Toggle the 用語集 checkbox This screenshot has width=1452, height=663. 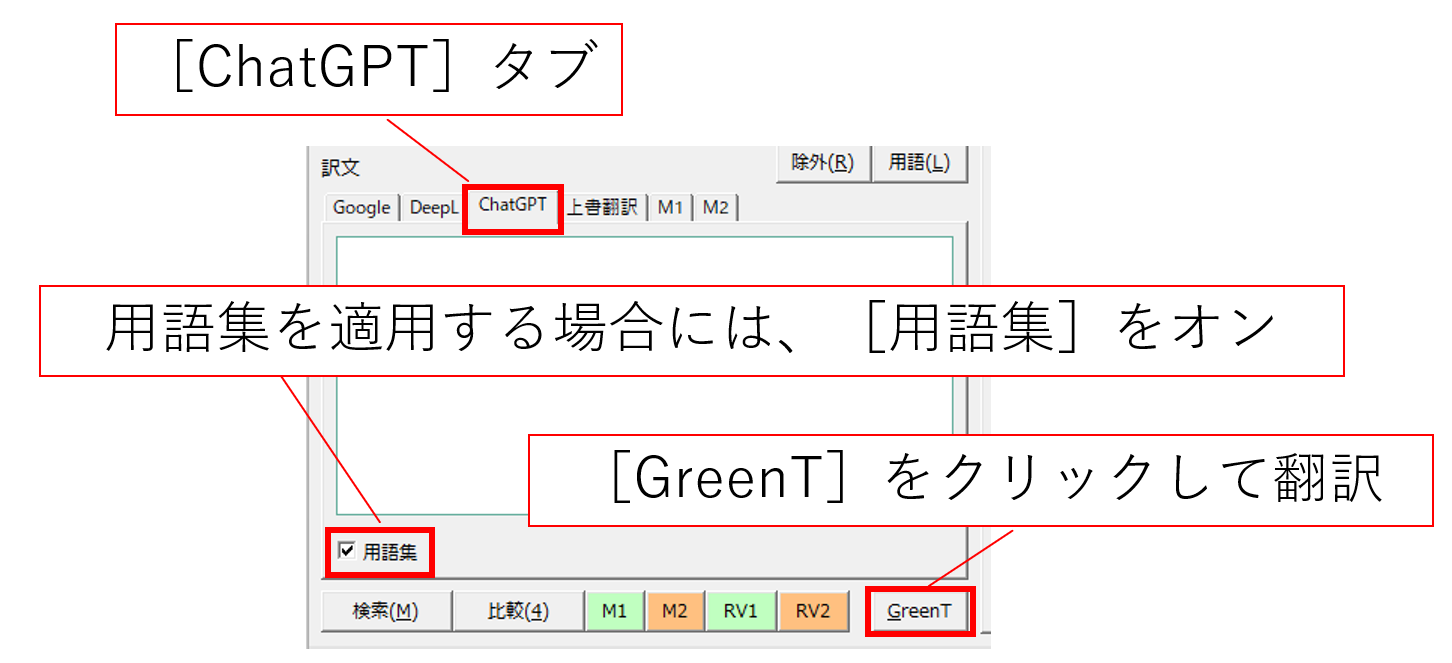(x=347, y=550)
